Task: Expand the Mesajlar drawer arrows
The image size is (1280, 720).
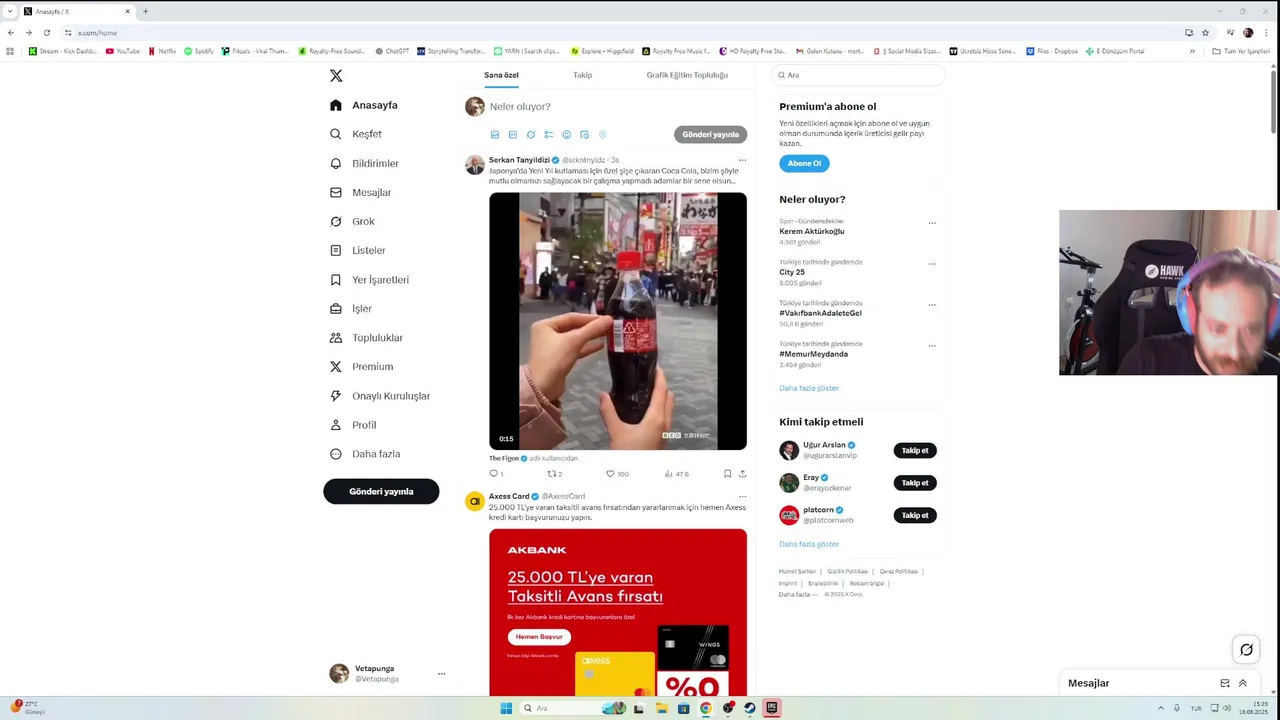Action: click(x=1243, y=684)
